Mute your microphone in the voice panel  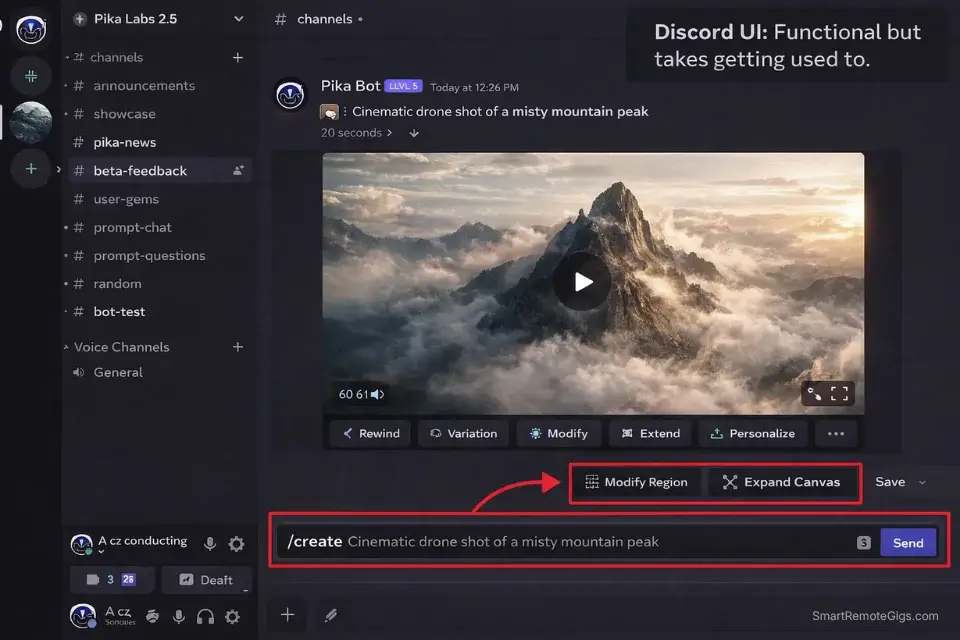point(209,541)
